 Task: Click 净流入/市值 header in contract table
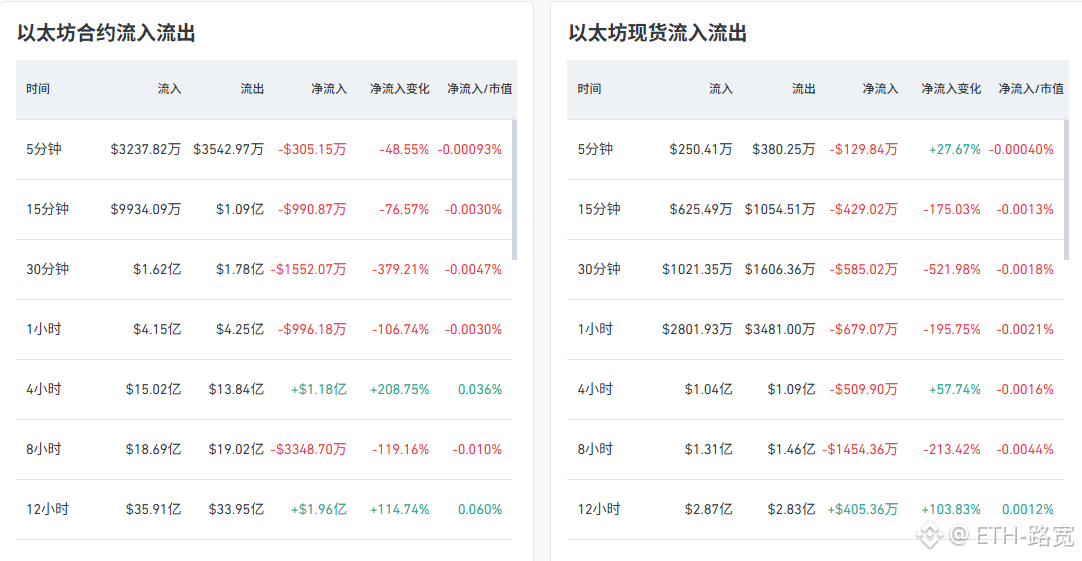click(x=480, y=89)
